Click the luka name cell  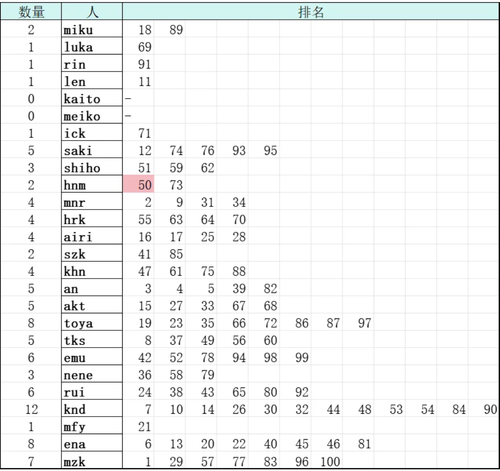[x=92, y=47]
